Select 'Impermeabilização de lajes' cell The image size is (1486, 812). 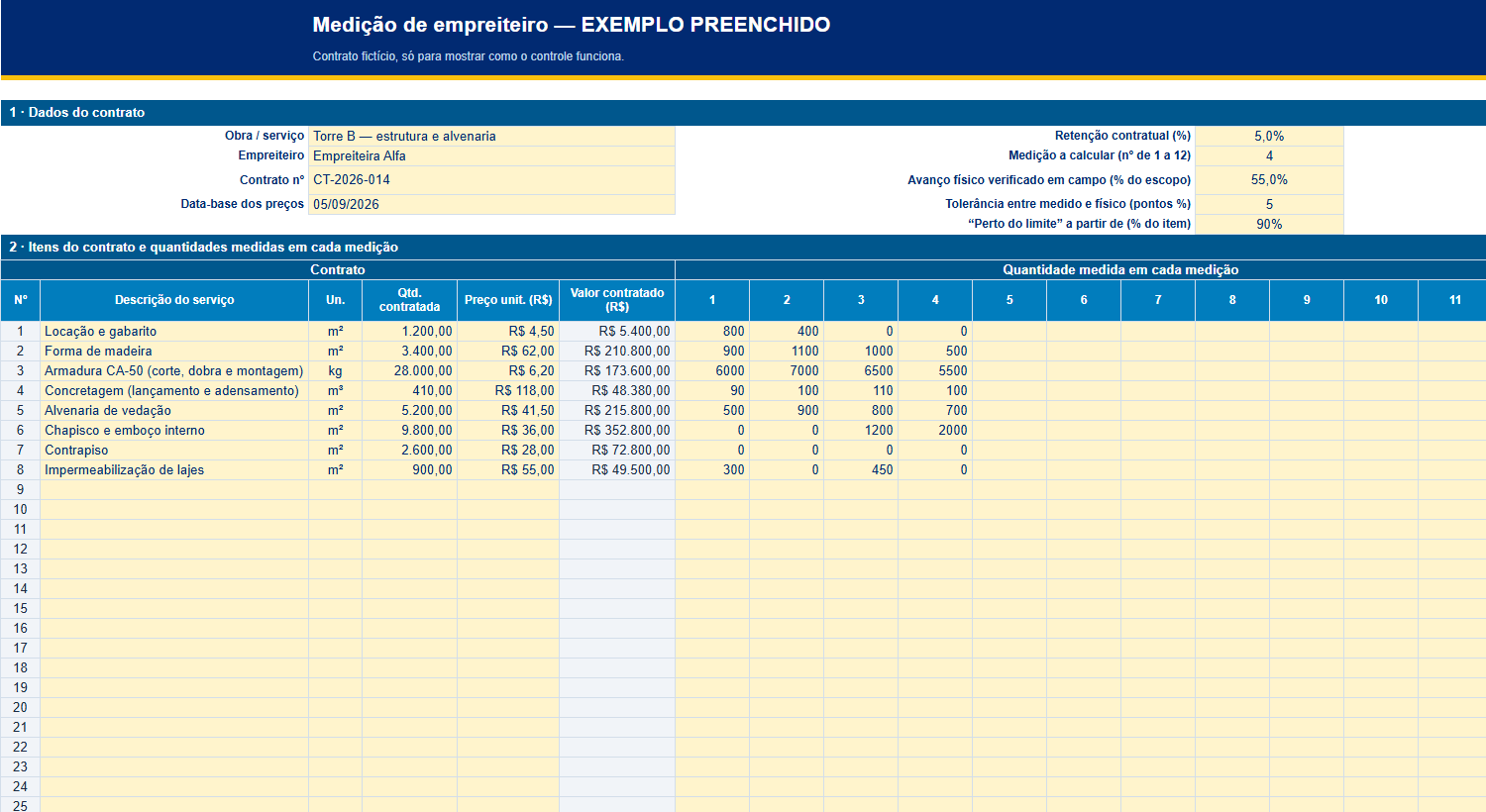(174, 469)
